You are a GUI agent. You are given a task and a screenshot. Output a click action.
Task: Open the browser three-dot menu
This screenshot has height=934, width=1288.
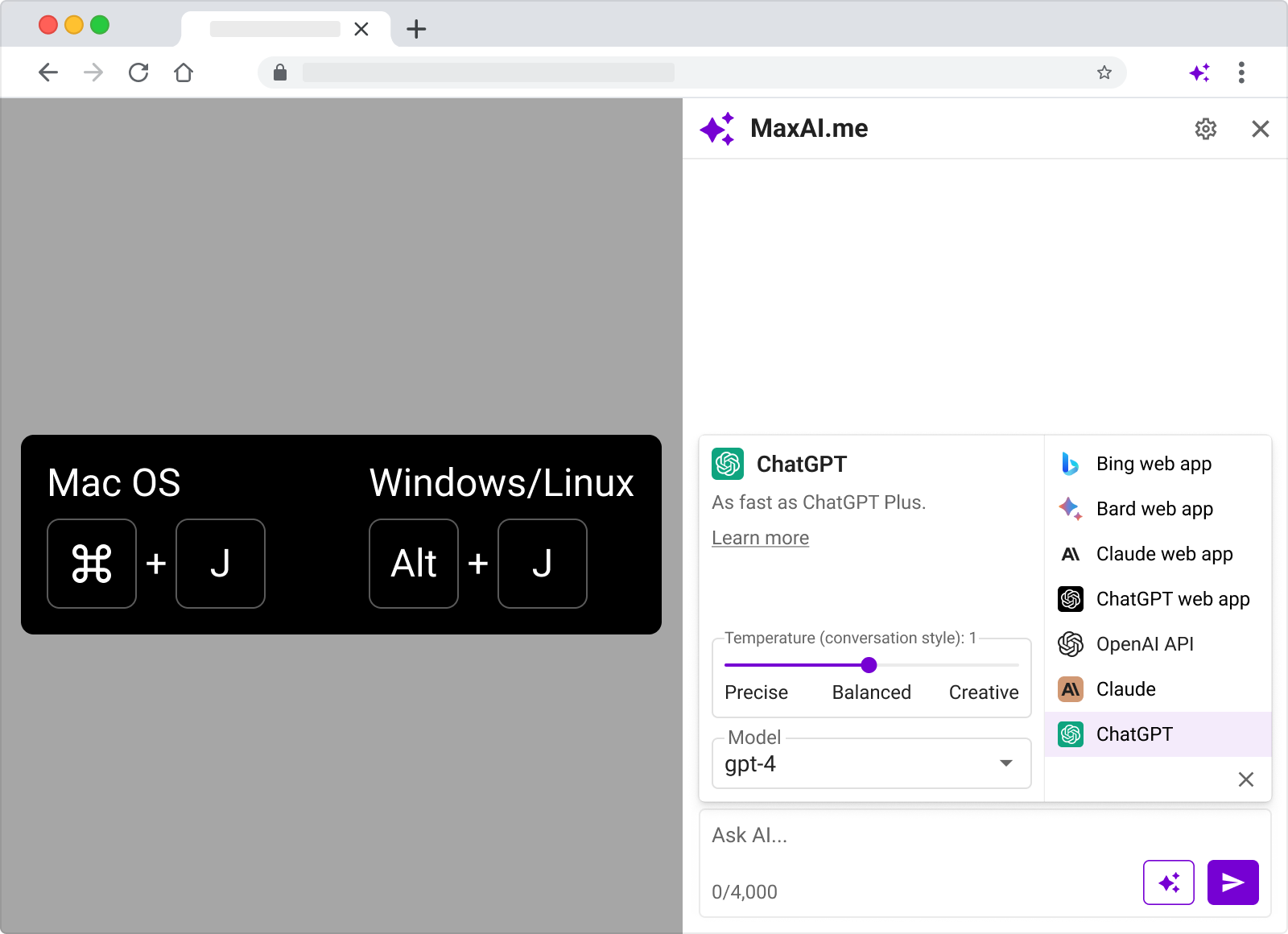point(1241,72)
